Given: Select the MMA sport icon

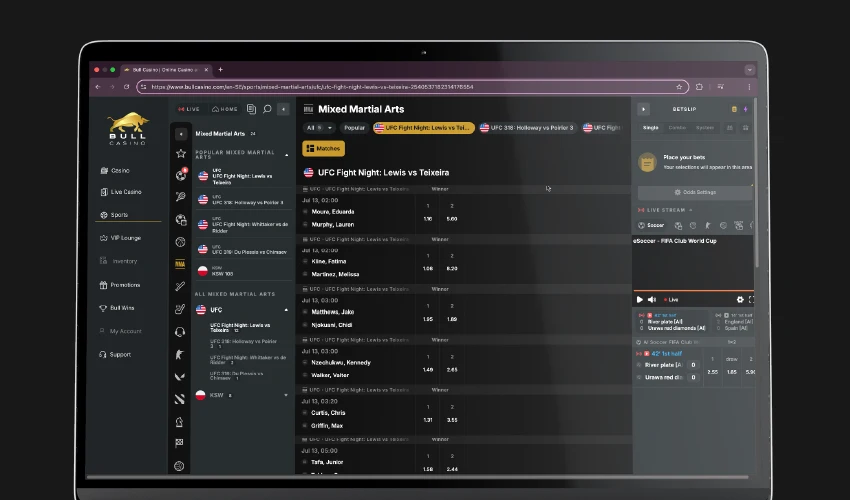Looking at the screenshot, I should coord(181,264).
